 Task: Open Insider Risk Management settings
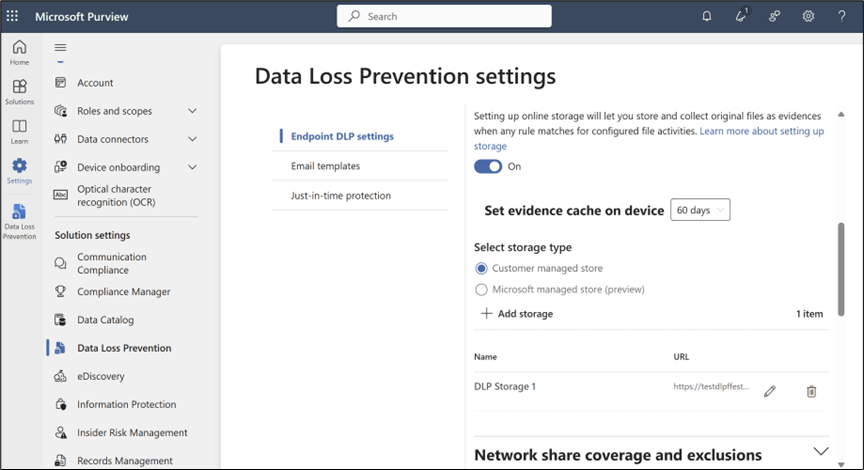tap(132, 433)
